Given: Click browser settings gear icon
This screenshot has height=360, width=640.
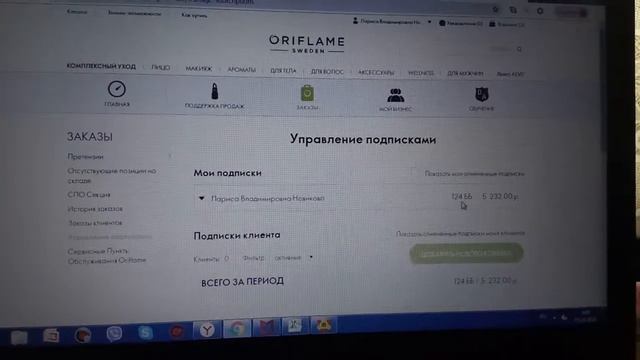Looking at the screenshot, I should pos(540,11).
